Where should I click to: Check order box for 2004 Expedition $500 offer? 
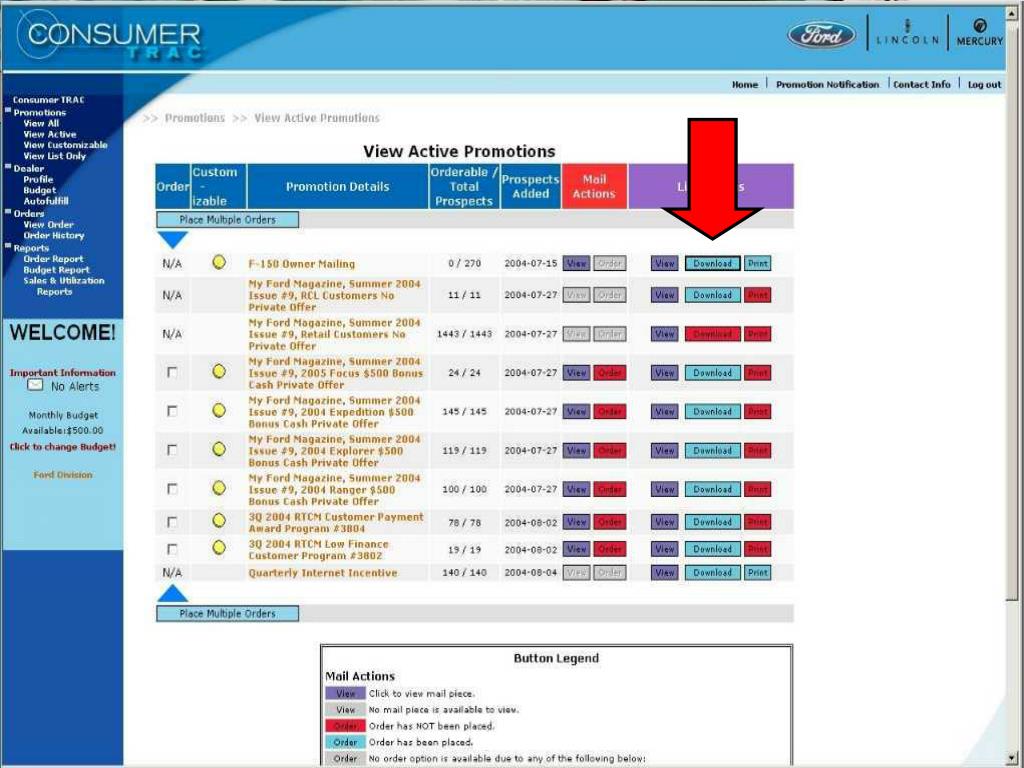tap(172, 411)
